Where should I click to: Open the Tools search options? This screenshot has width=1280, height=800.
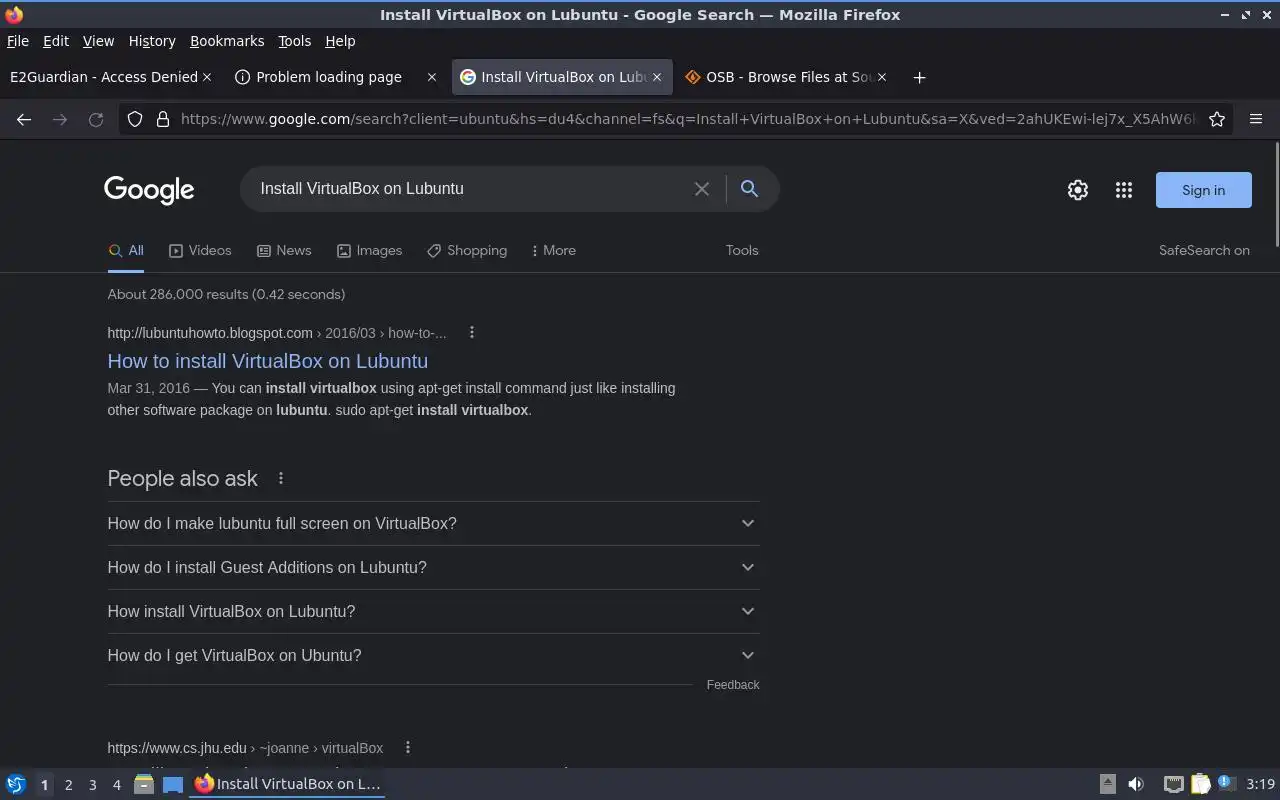[x=742, y=251]
